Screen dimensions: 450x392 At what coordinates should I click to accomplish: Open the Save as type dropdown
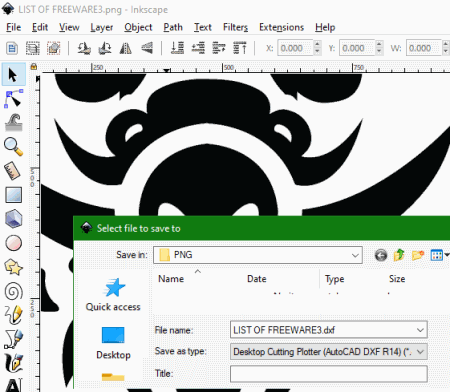420,352
